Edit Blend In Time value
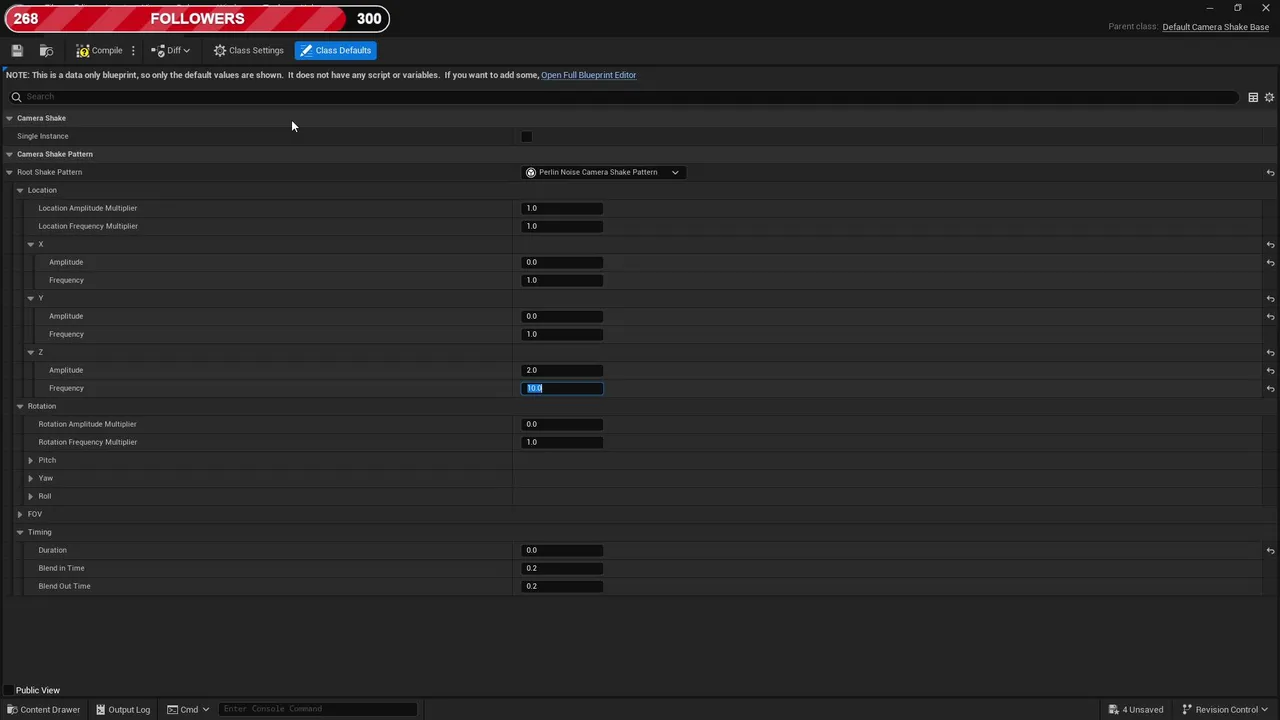This screenshot has width=1280, height=720. coord(562,568)
